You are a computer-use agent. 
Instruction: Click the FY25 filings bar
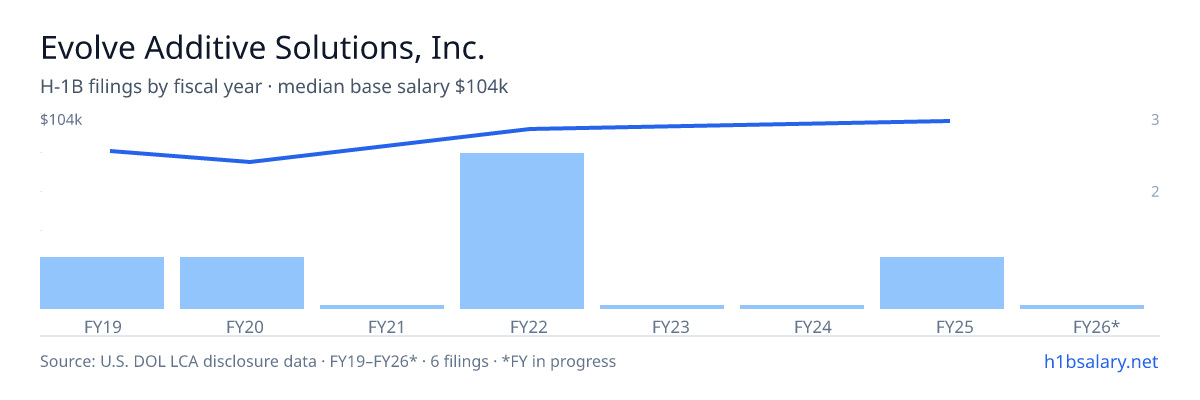942,283
